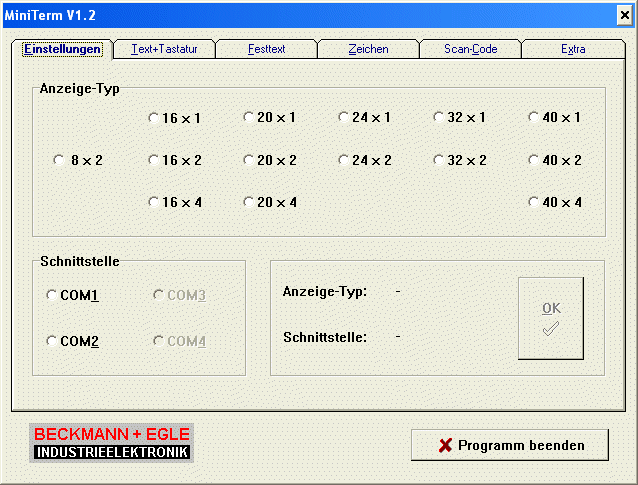Open the Text+Tastatur tab
This screenshot has height=485, width=638.
164,49
